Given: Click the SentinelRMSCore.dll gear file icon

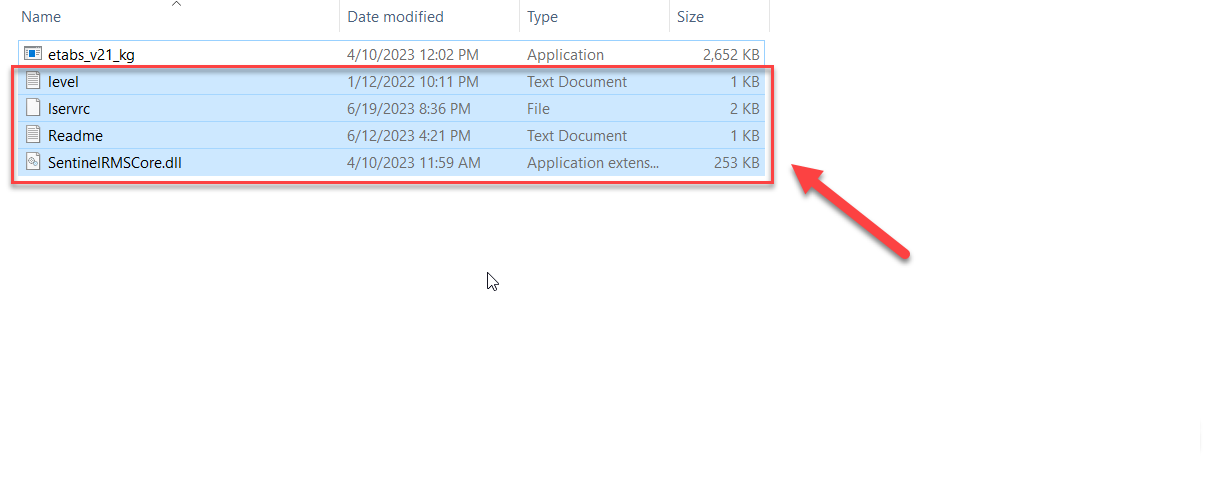Looking at the screenshot, I should pyautogui.click(x=33, y=162).
